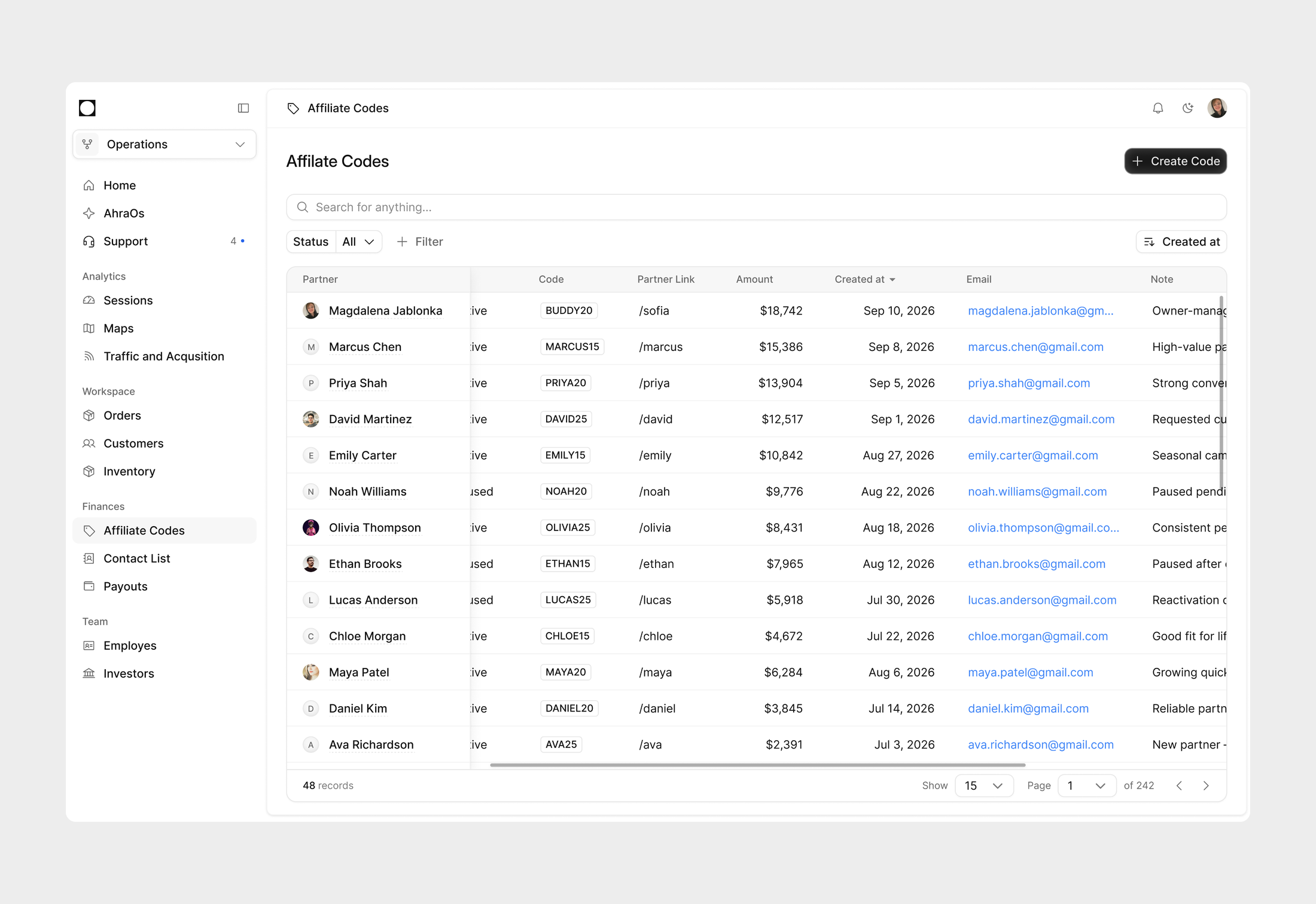The image size is (1316, 904).
Task: Click Lucas Anderson partner name
Action: point(373,600)
